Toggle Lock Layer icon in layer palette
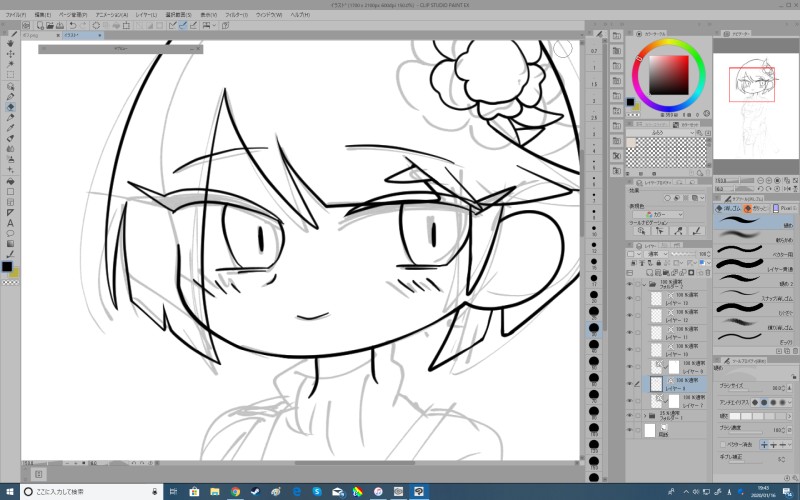 (658, 263)
